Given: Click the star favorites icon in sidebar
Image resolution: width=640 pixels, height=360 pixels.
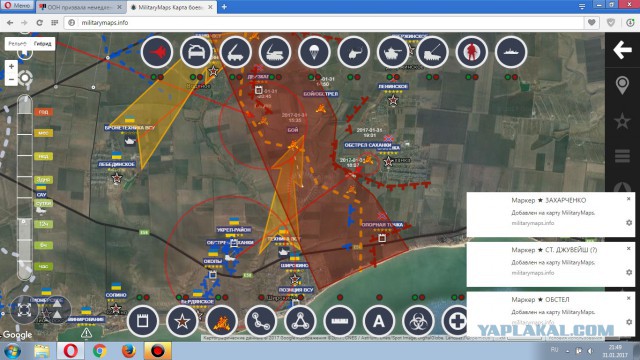Looking at the screenshot, I should tap(622, 121).
